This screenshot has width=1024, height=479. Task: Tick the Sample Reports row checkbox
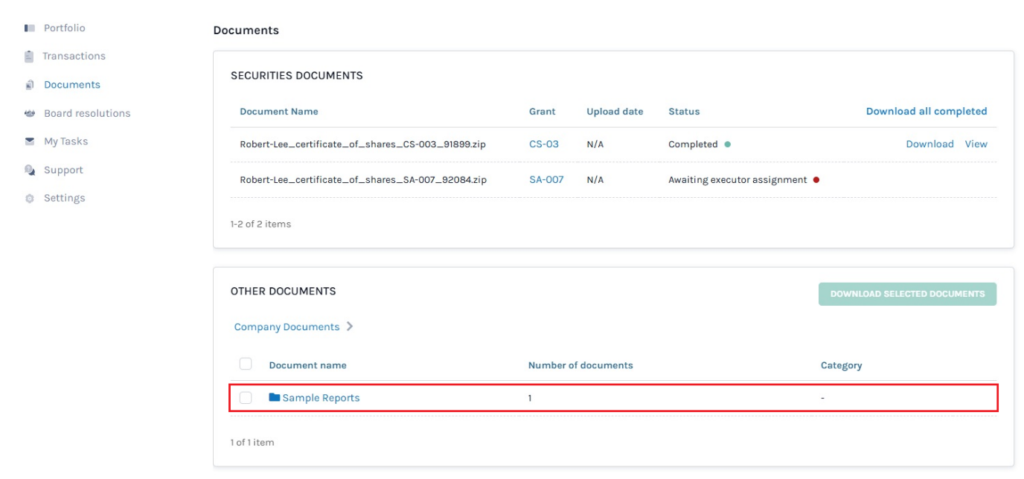pyautogui.click(x=246, y=398)
